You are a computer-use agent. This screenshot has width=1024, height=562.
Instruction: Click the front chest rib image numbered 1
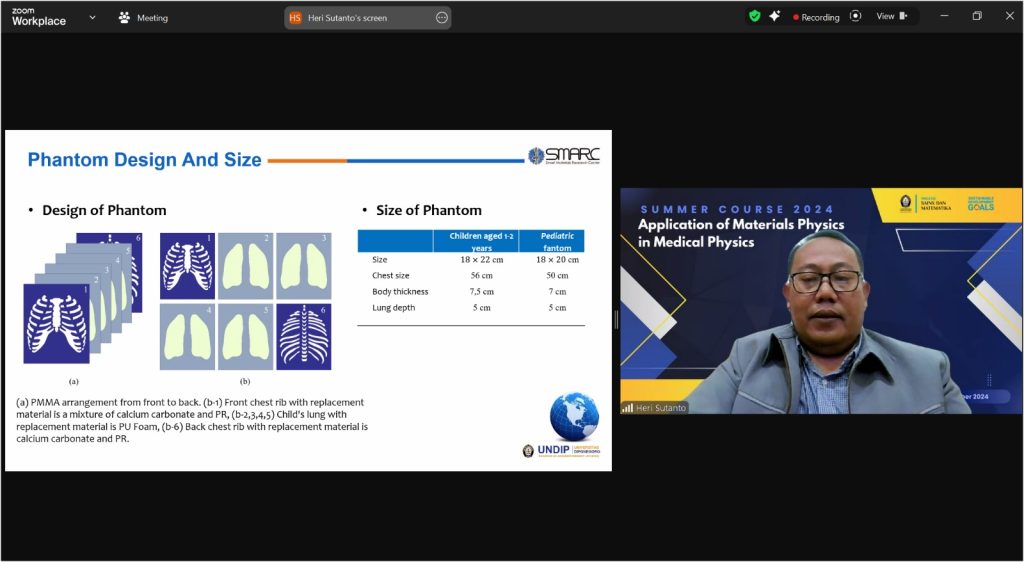[x=187, y=266]
